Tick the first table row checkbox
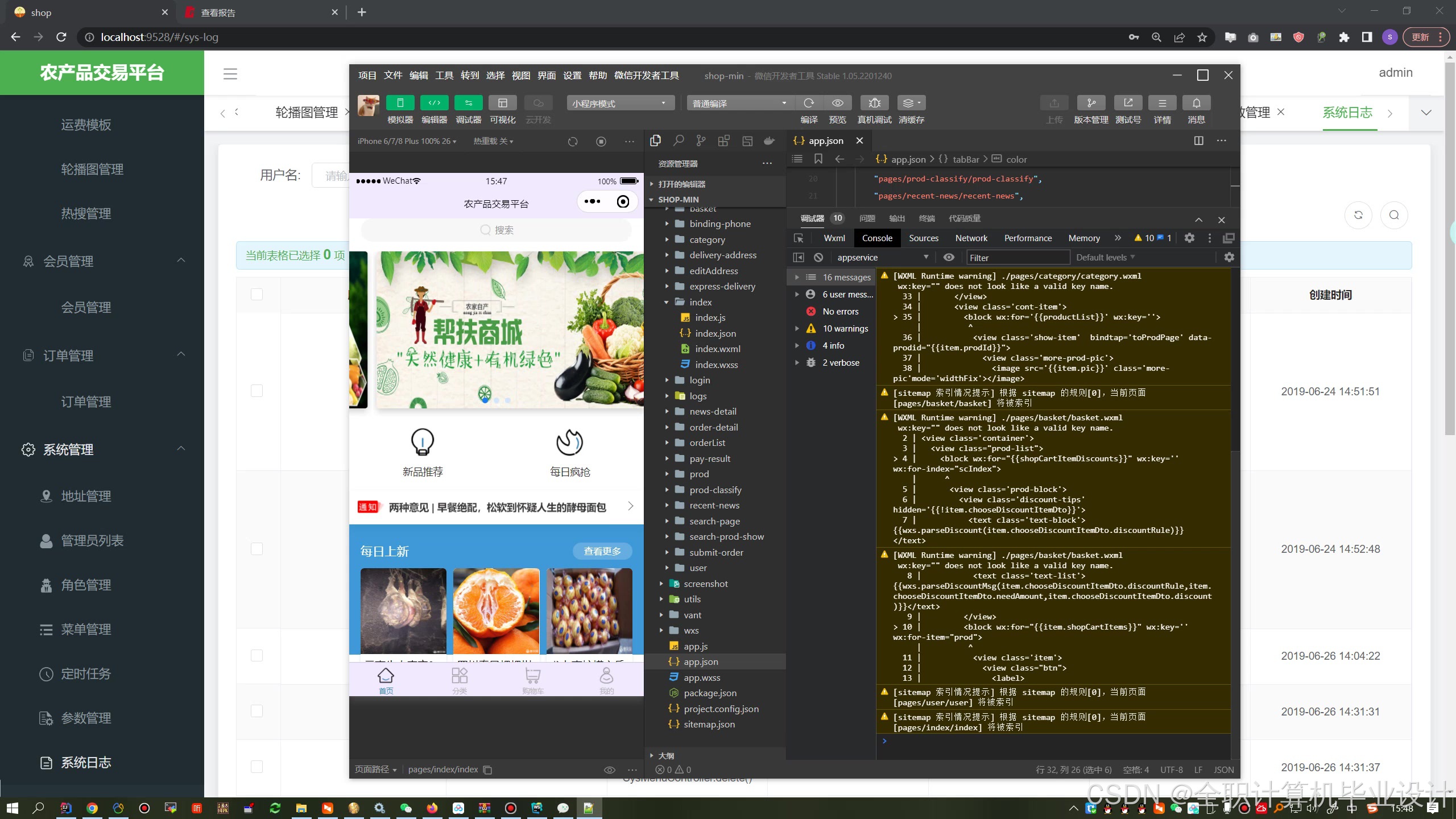 point(257,391)
